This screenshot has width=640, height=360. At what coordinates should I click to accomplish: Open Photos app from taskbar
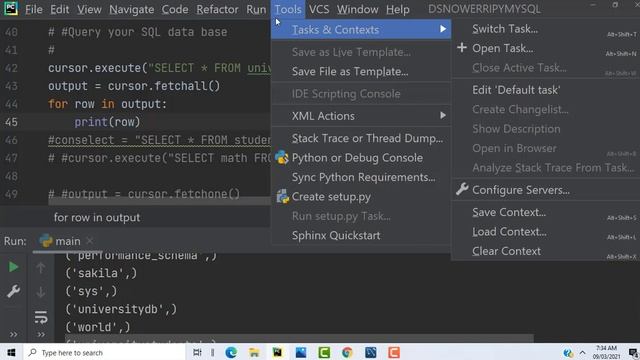[301, 352]
